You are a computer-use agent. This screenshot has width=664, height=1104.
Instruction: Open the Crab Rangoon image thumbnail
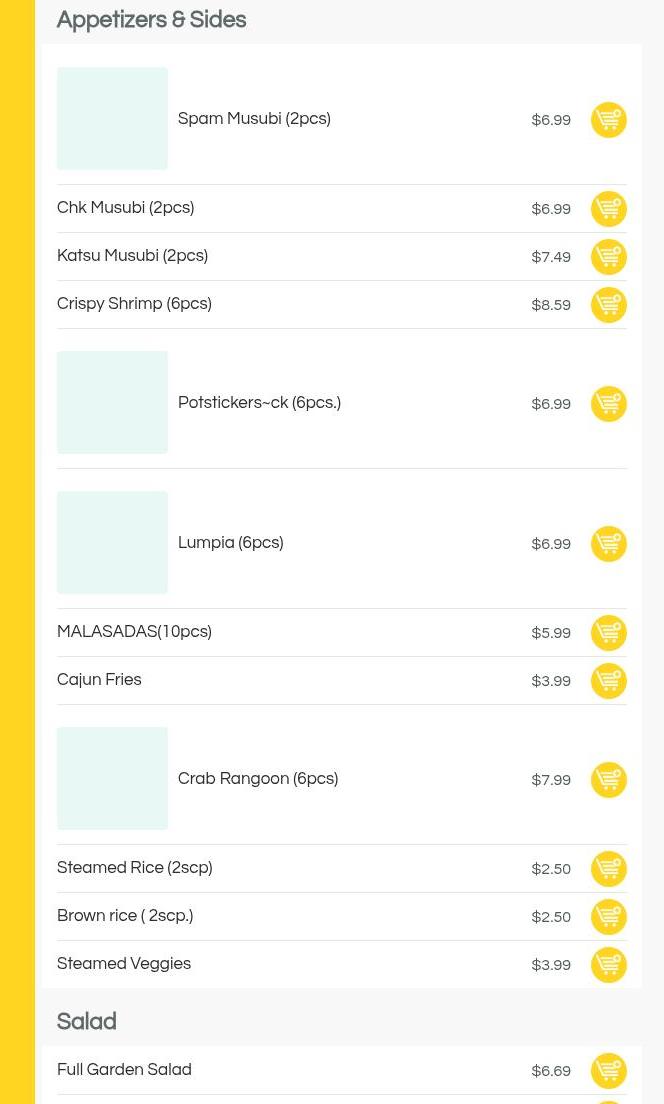click(x=113, y=778)
